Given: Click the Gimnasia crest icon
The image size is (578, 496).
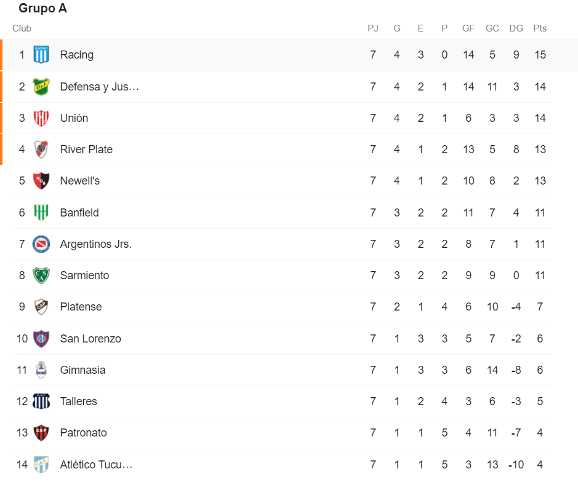Looking at the screenshot, I should point(41,370).
